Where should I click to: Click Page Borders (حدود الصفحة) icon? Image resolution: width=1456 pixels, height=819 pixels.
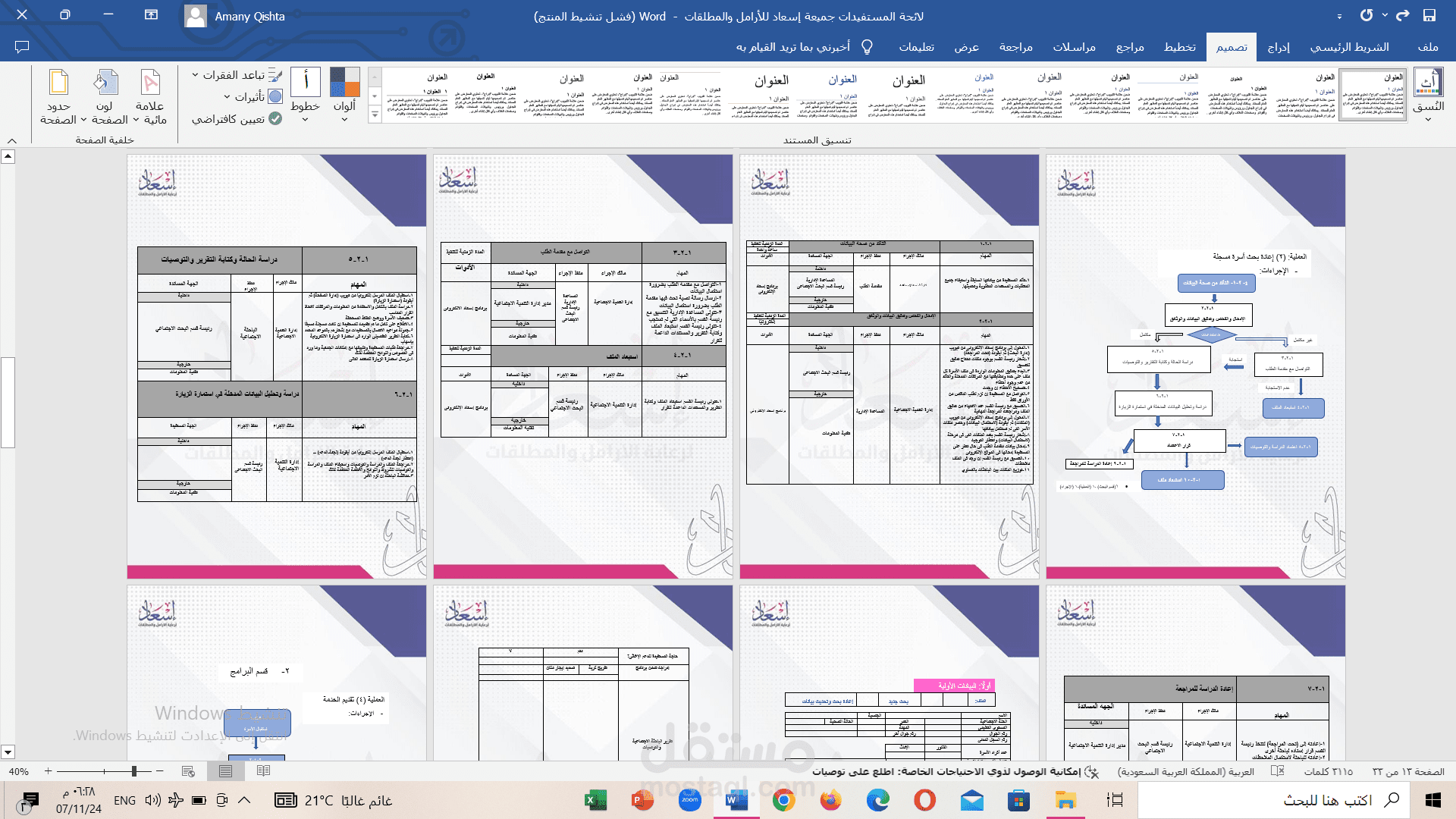pos(58,82)
